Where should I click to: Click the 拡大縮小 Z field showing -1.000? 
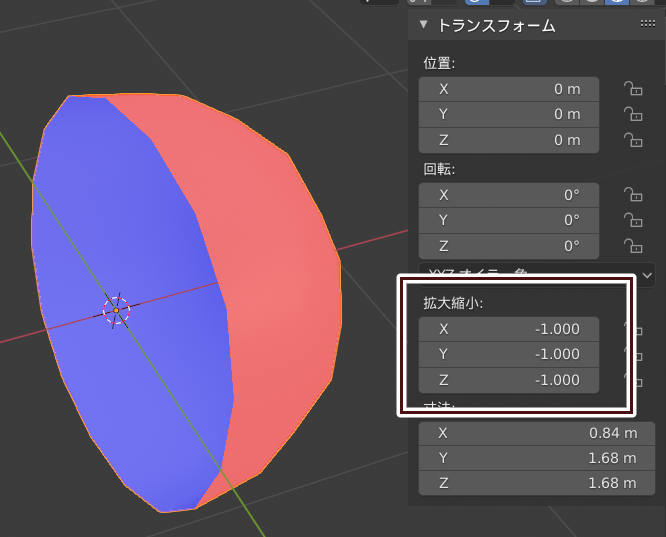coord(508,380)
